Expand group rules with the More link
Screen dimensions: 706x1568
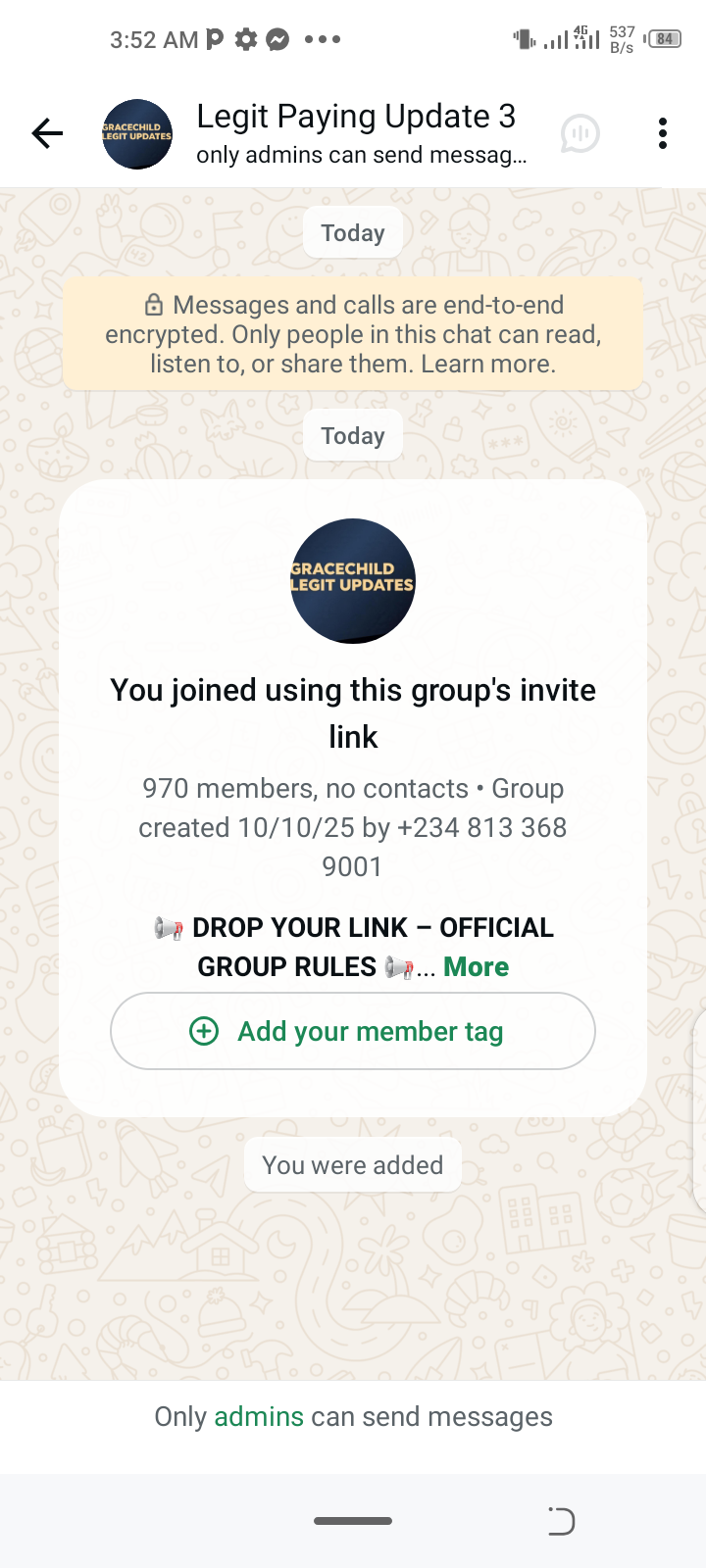point(476,967)
